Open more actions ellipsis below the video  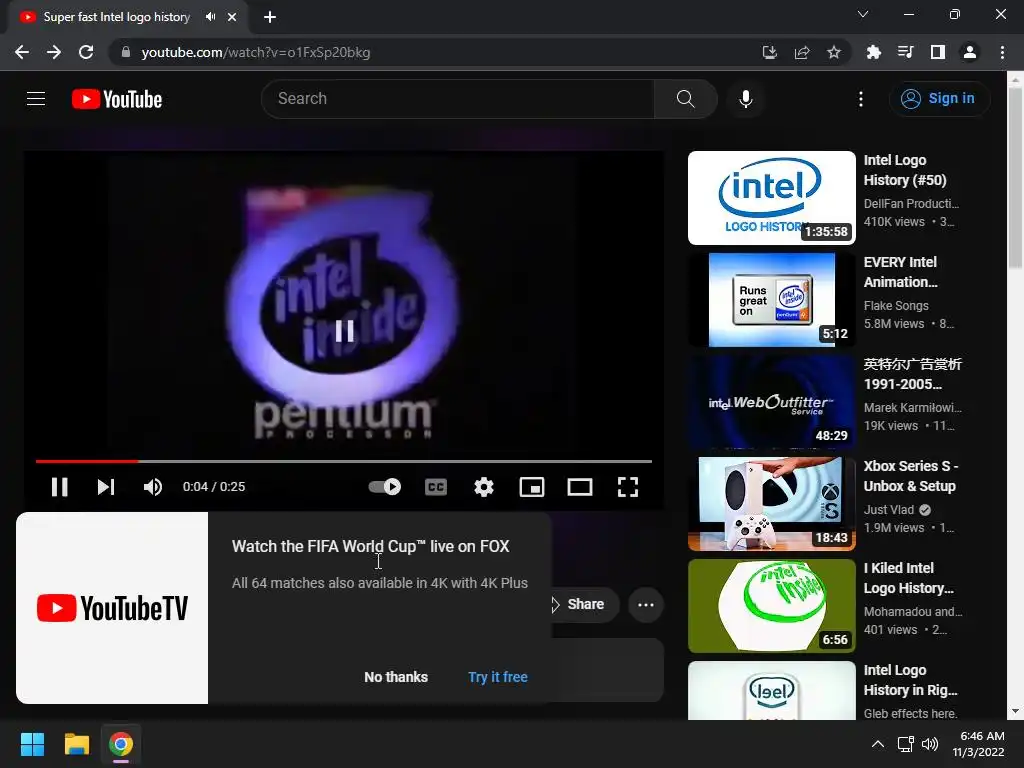point(646,604)
